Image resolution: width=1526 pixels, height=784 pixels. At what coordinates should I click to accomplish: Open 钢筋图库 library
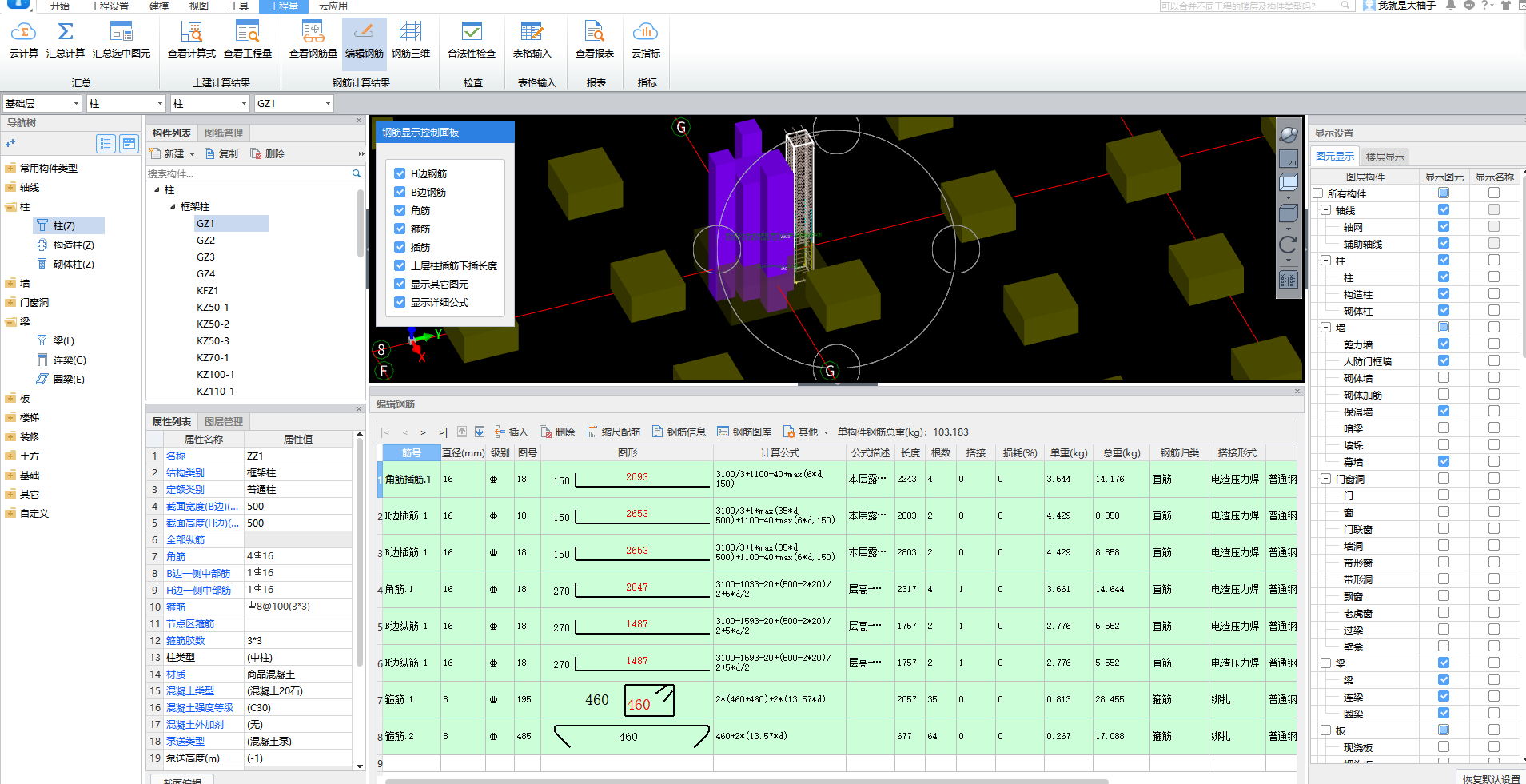[x=744, y=432]
